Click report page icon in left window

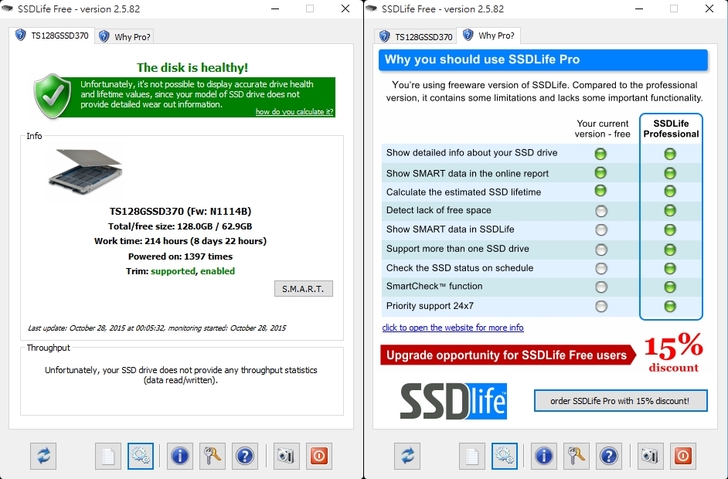[x=108, y=456]
